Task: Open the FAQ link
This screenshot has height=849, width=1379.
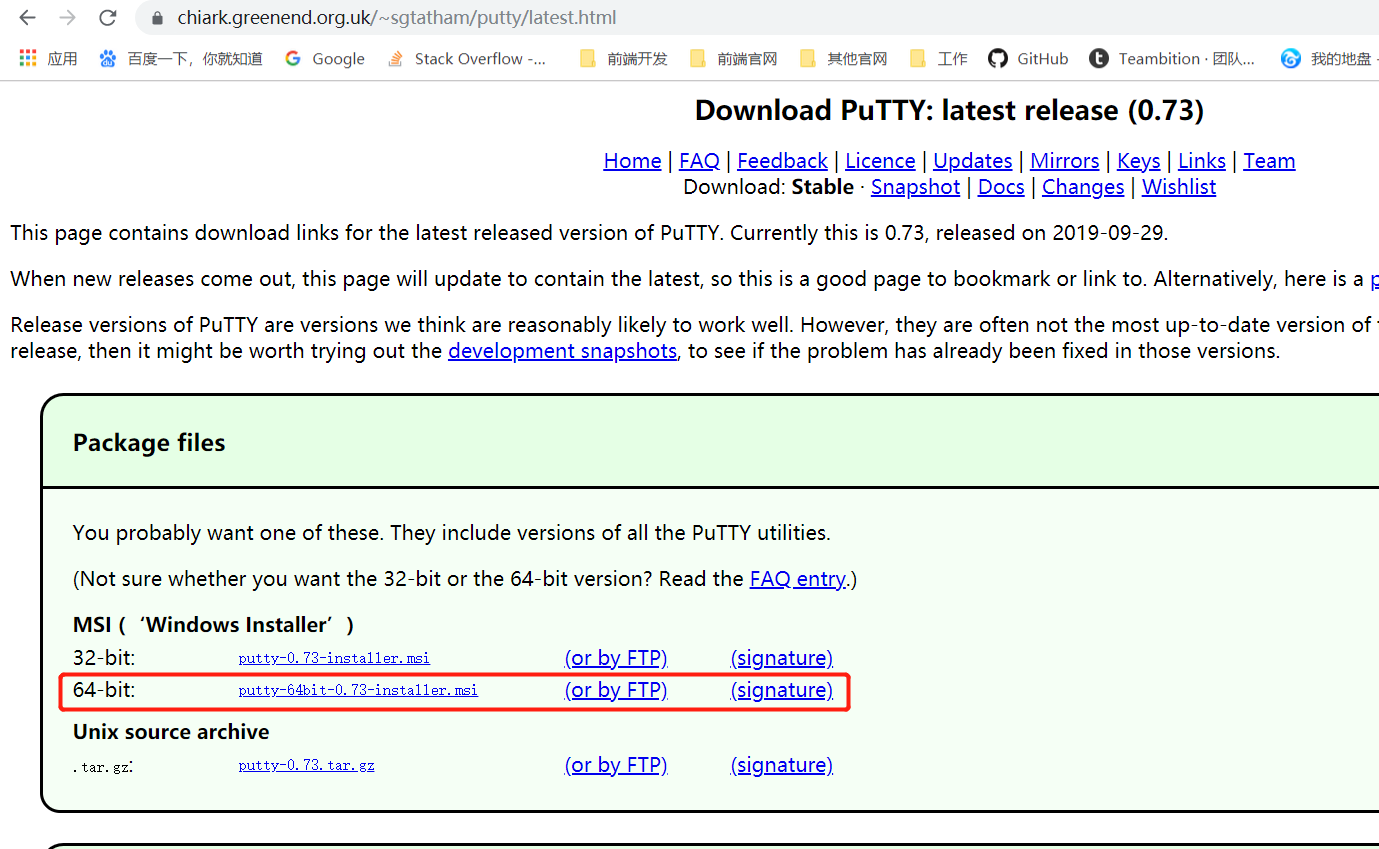Action: tap(699, 161)
